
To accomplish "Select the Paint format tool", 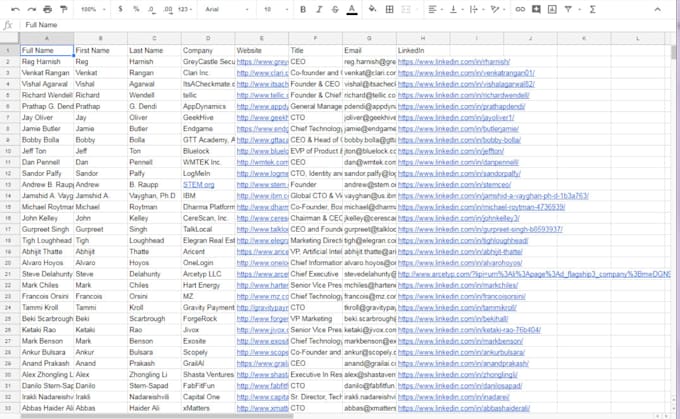I will (x=65, y=8).
